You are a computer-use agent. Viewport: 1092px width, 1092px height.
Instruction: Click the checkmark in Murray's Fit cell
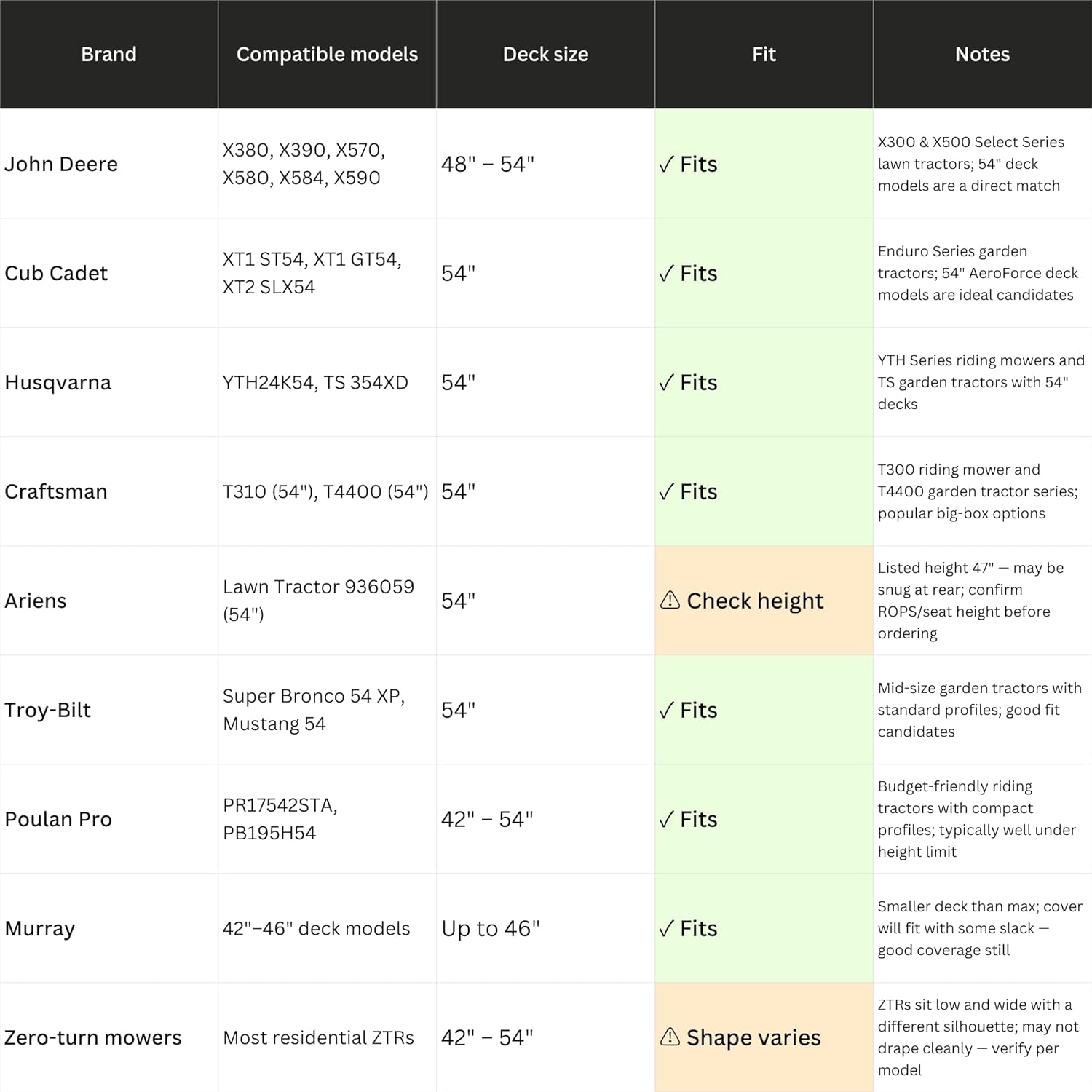666,929
